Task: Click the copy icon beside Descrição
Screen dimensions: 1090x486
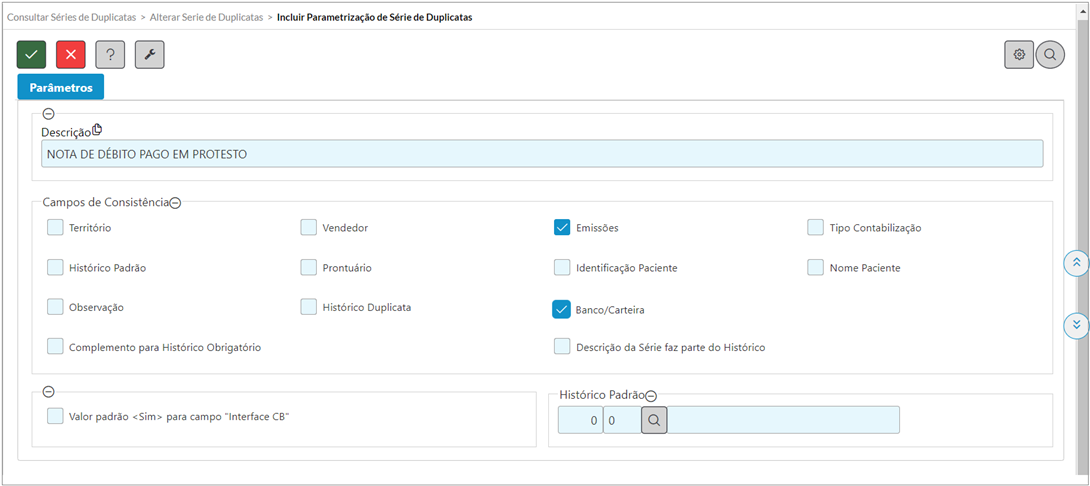Action: tap(97, 129)
